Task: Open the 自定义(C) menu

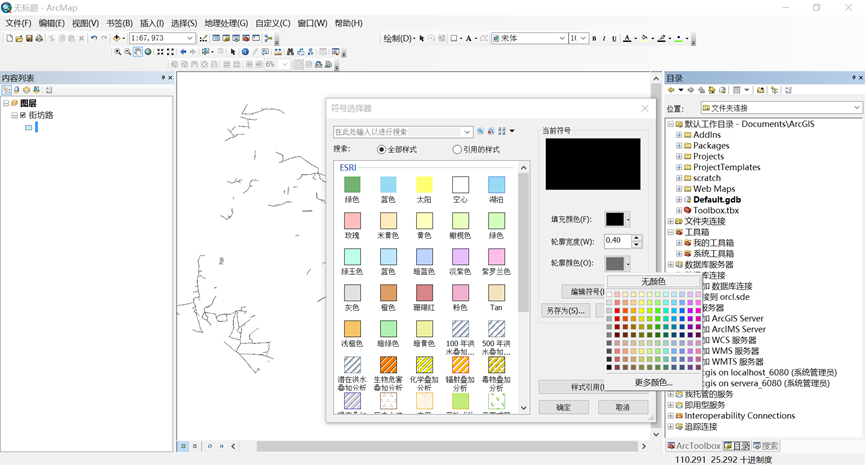Action: (x=273, y=23)
